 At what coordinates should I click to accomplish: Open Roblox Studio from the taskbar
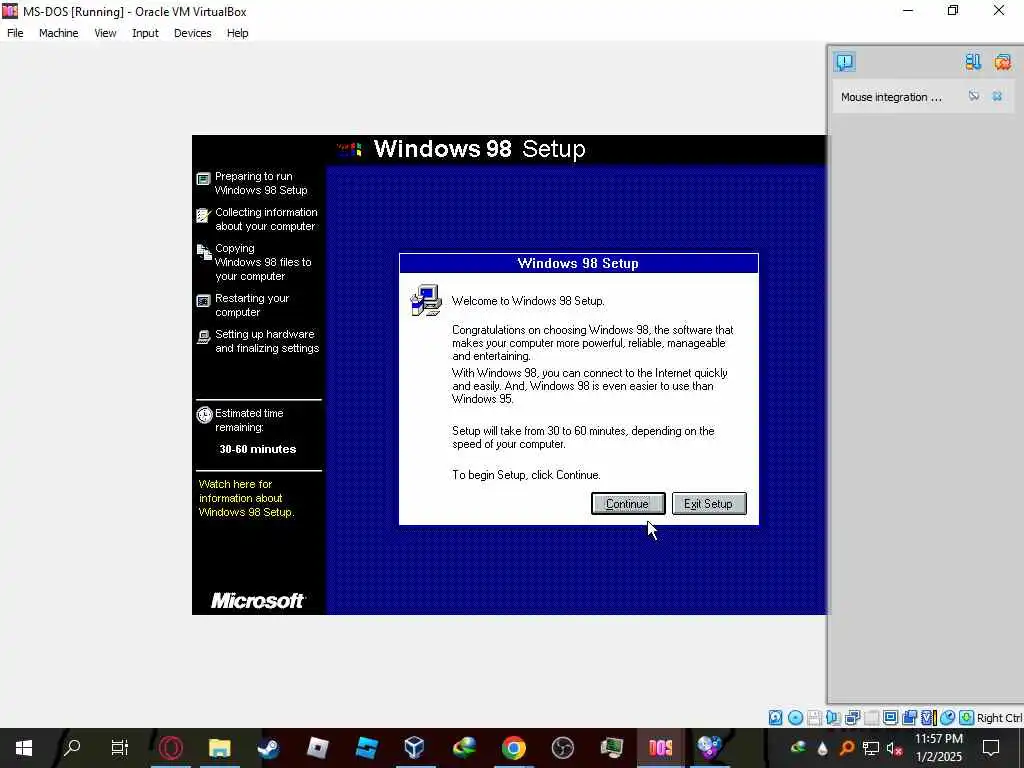click(x=366, y=748)
